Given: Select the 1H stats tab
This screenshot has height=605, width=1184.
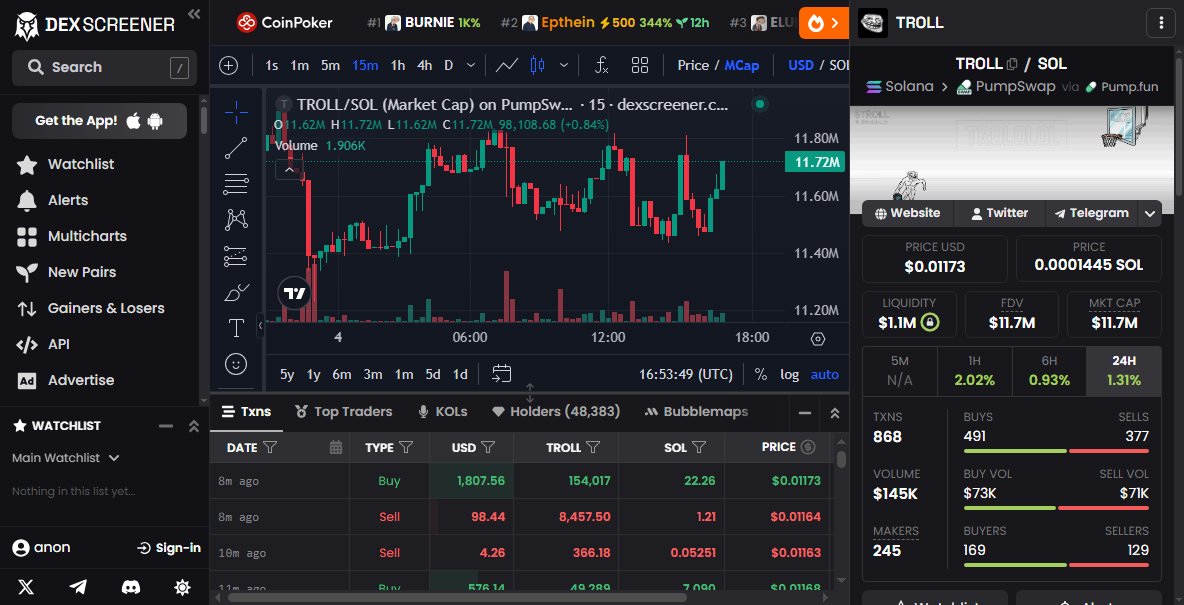Looking at the screenshot, I should [x=974, y=372].
